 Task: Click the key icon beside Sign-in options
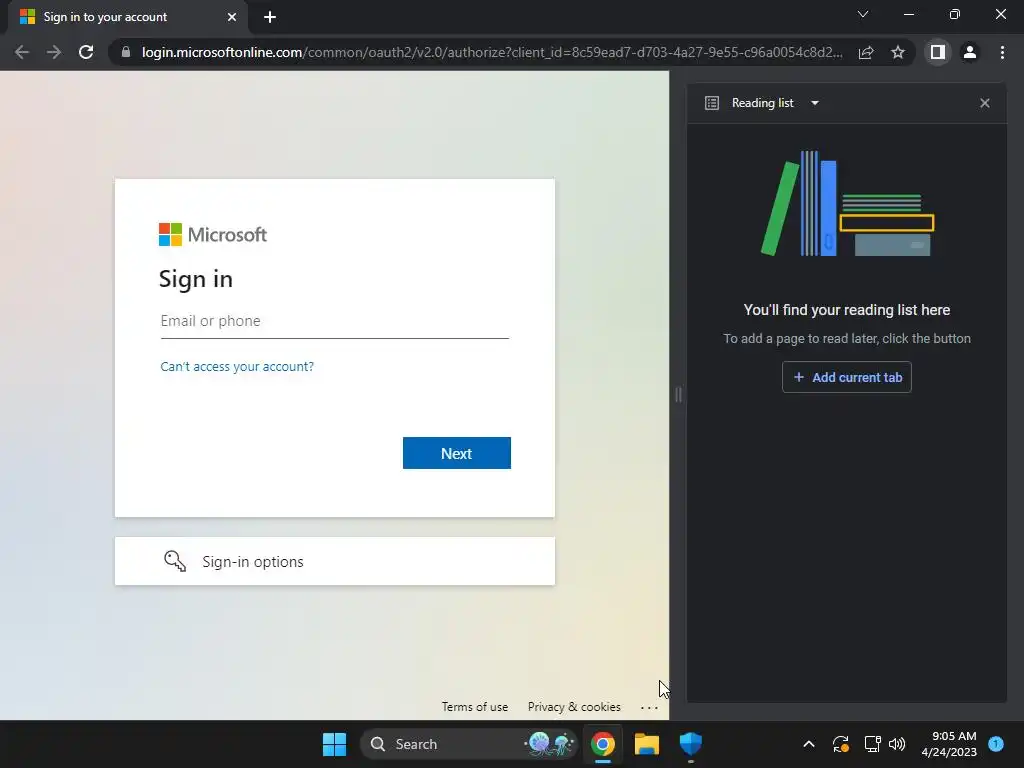[175, 561]
